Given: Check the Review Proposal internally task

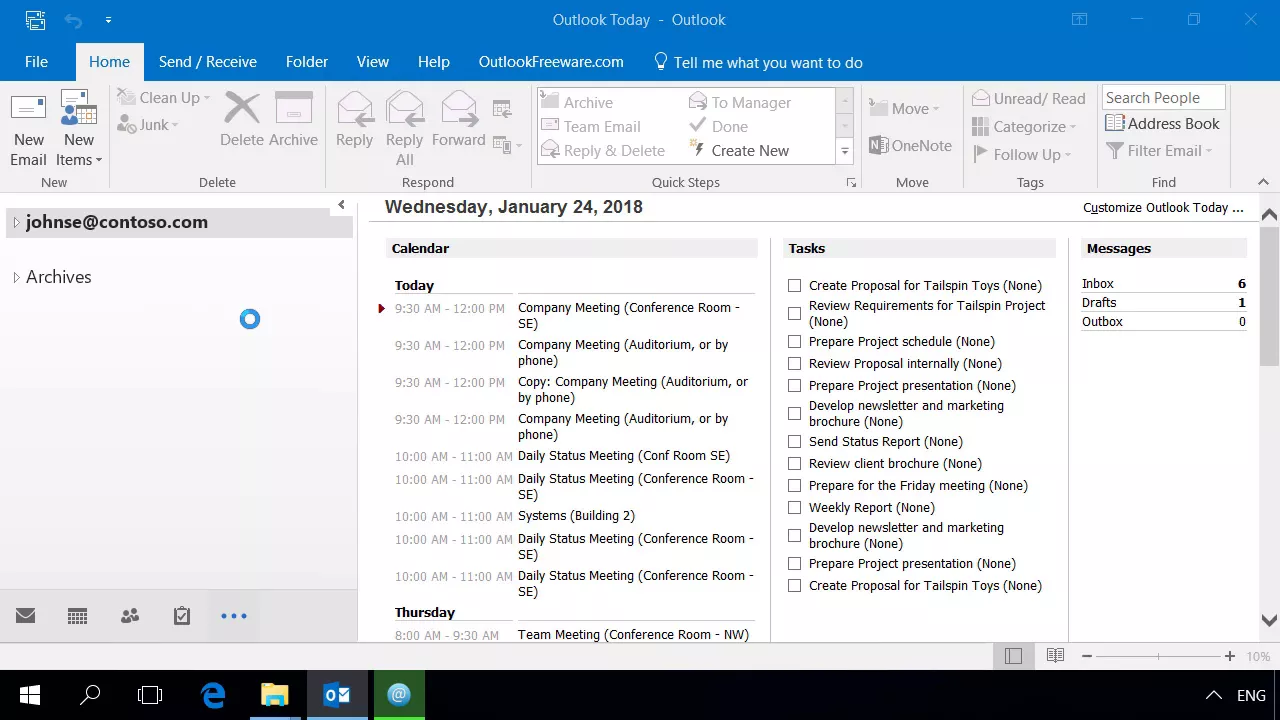Looking at the screenshot, I should tap(795, 364).
